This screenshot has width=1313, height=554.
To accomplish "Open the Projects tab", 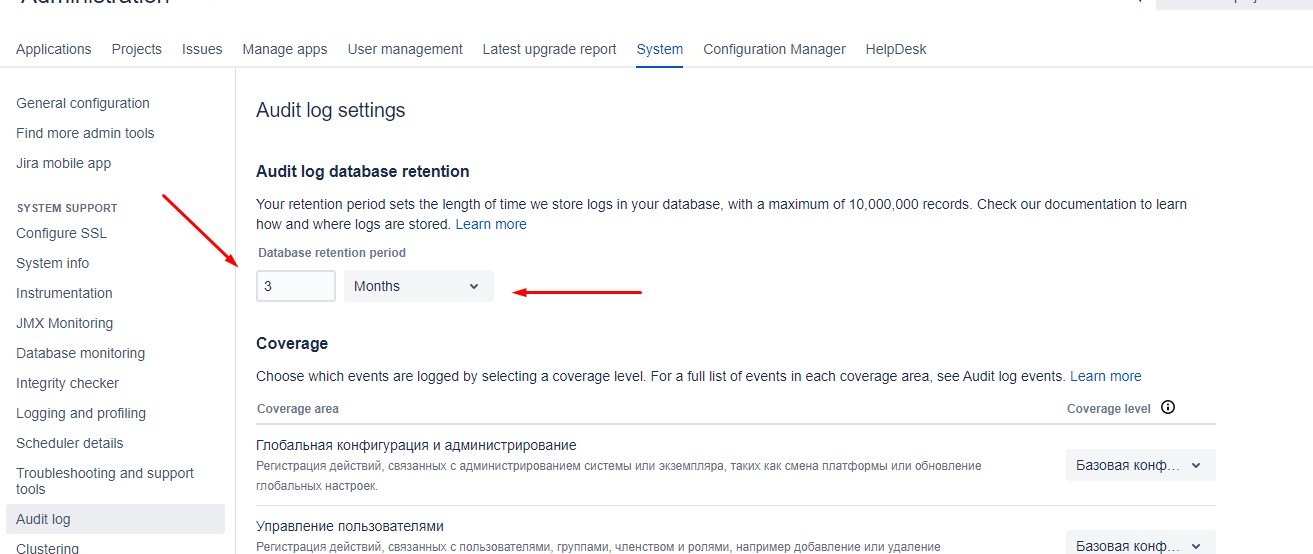I will click(137, 49).
